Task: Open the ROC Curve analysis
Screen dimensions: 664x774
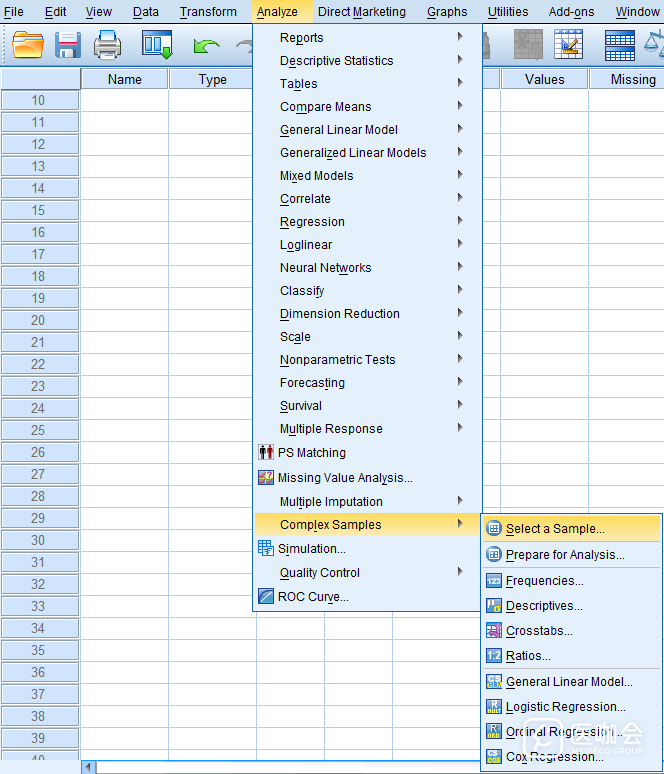Action: pos(313,597)
